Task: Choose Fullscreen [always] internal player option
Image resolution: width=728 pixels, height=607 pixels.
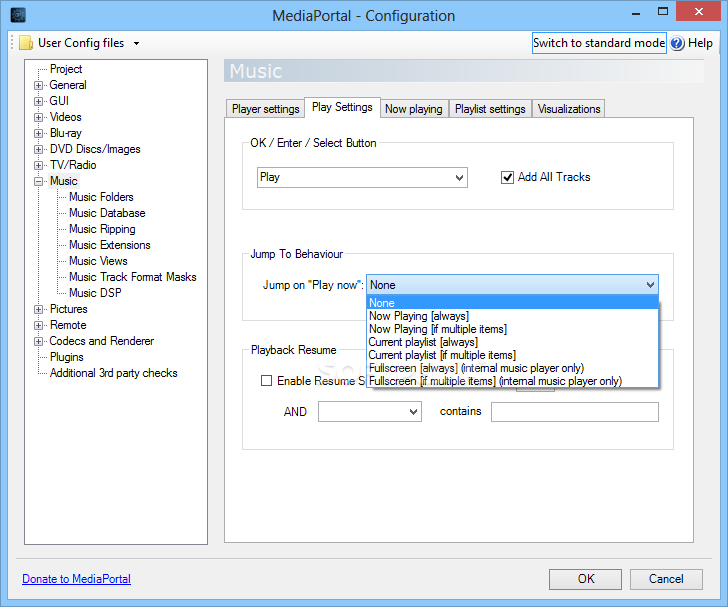Action: click(512, 368)
